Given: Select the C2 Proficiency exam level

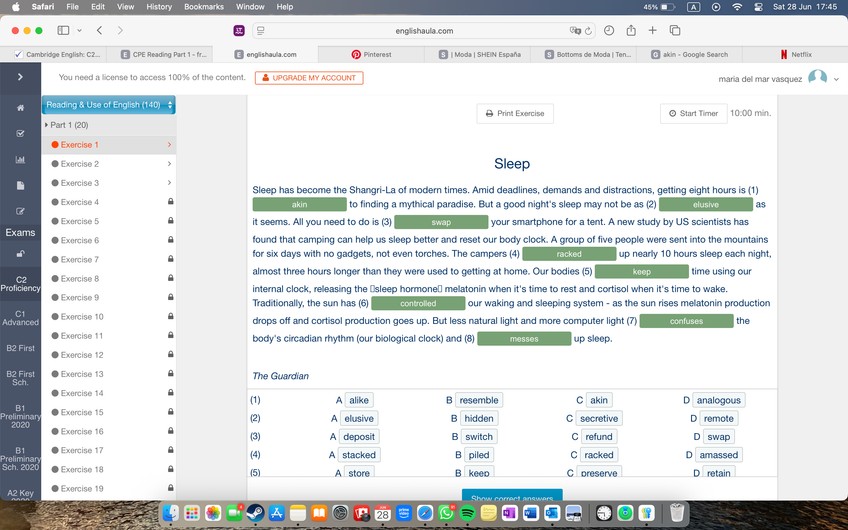Looking at the screenshot, I should pos(20,284).
